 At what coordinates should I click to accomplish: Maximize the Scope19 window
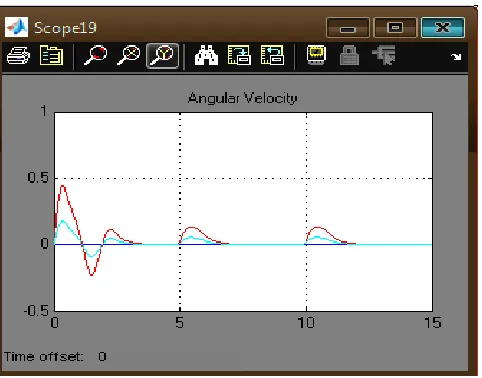point(395,28)
